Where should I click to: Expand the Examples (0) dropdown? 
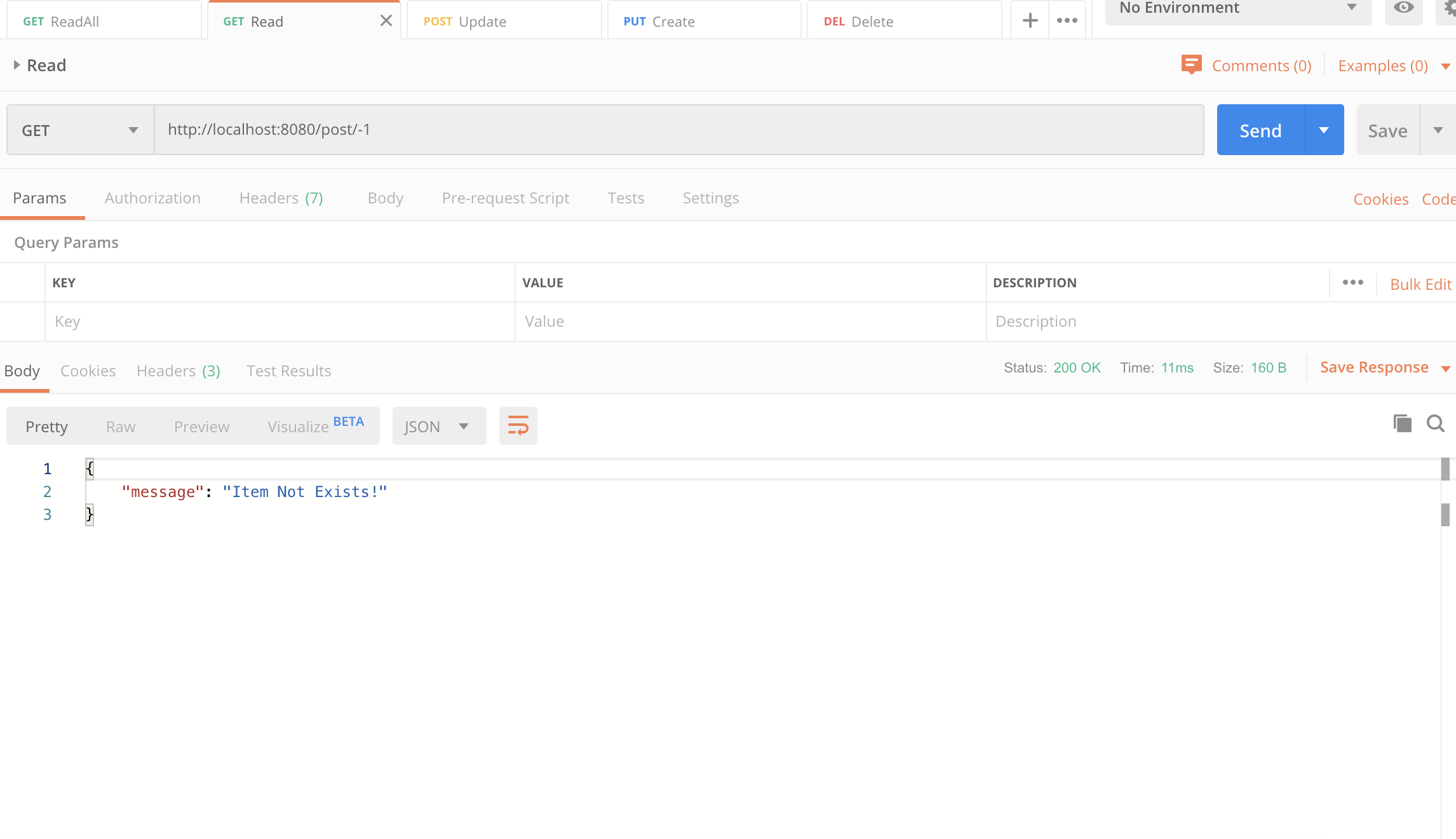[1446, 66]
